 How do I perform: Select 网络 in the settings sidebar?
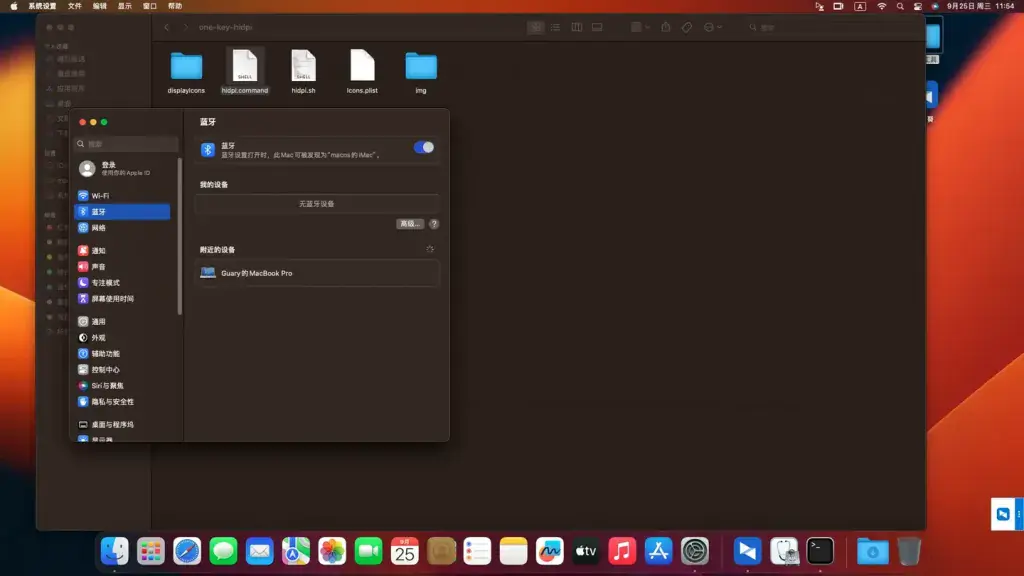tap(122, 228)
